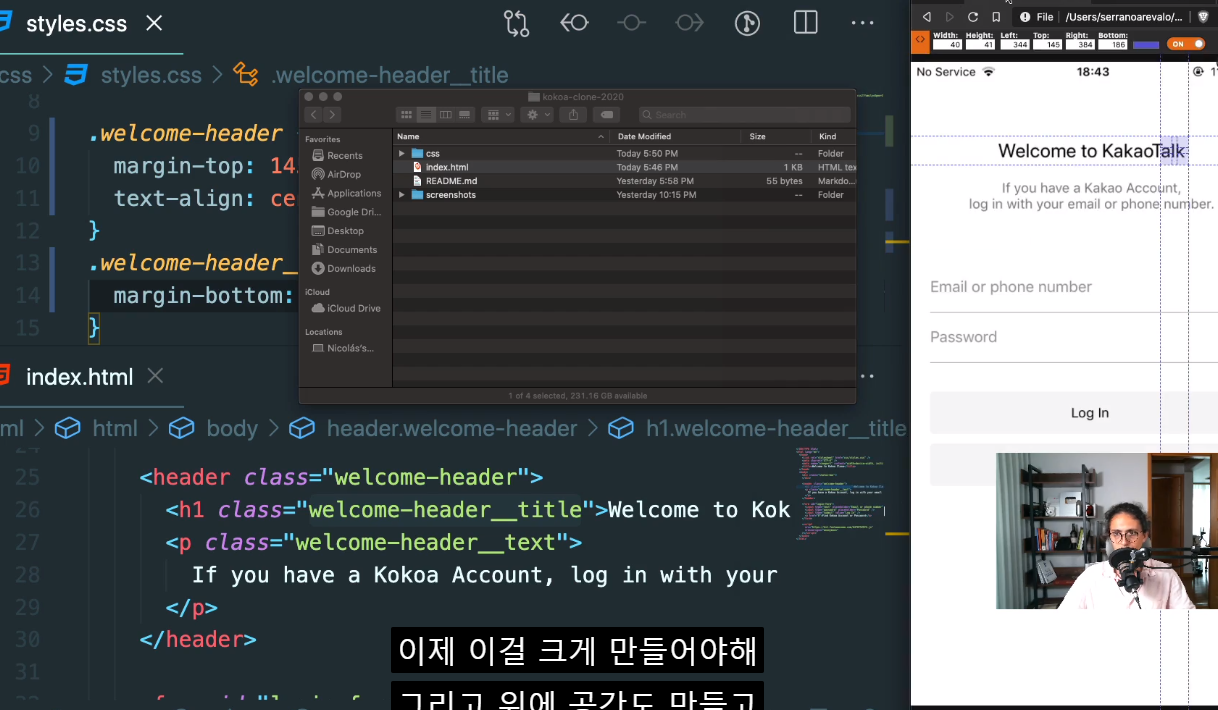Sort Finder list by Size column
The height and width of the screenshot is (710, 1218).
[x=777, y=136]
